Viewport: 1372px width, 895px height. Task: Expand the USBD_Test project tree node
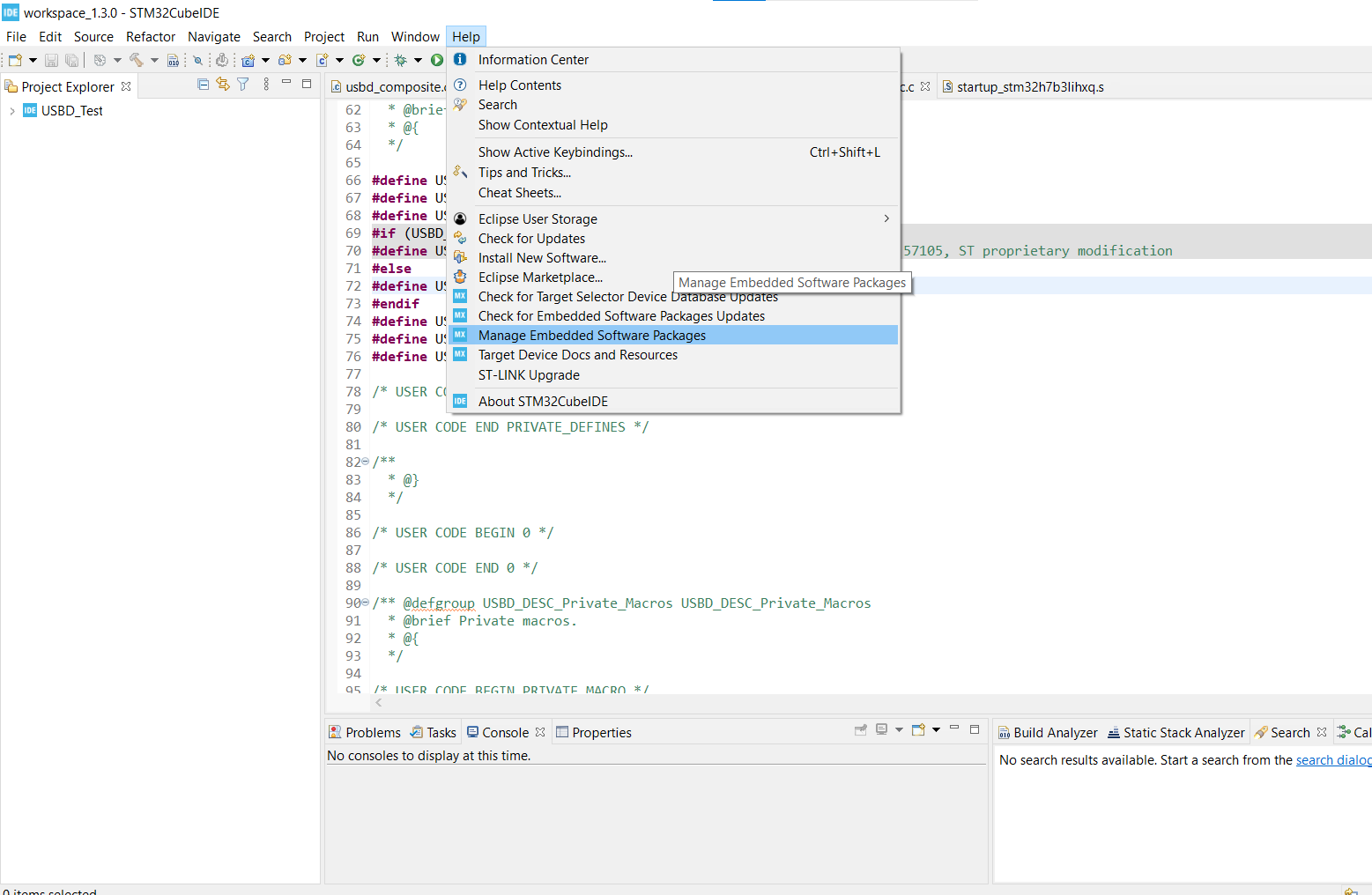tap(11, 111)
